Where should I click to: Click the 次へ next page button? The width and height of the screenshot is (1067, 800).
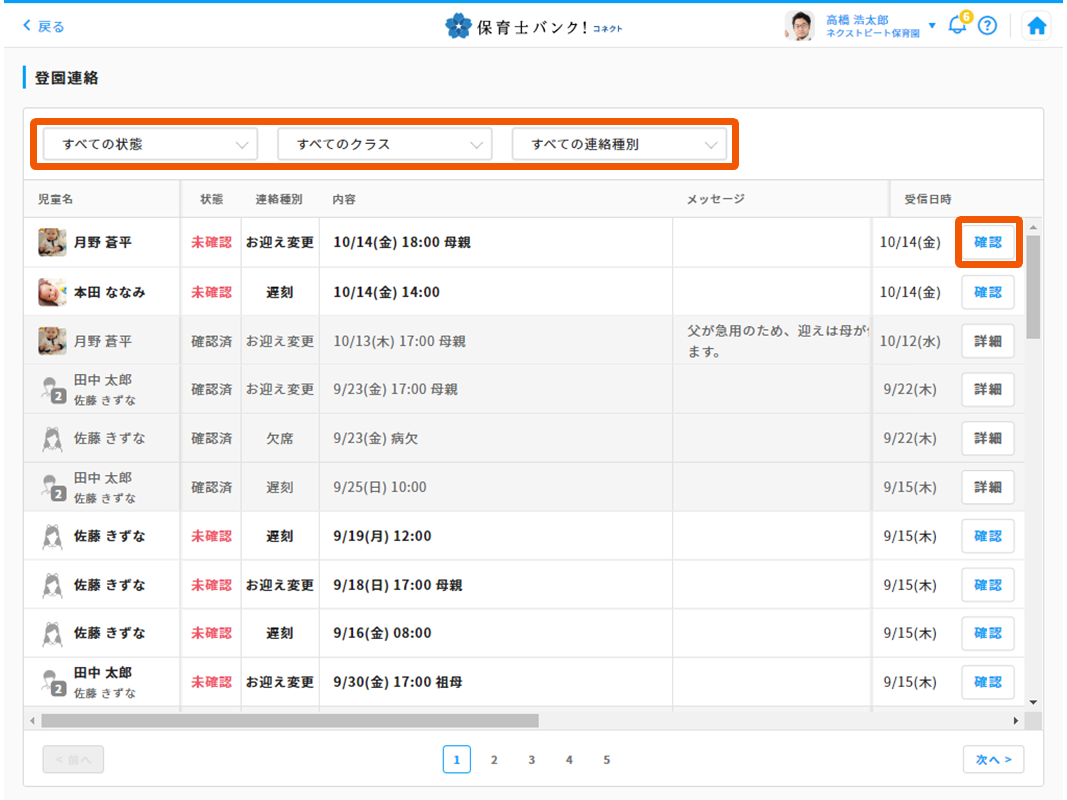click(993, 760)
